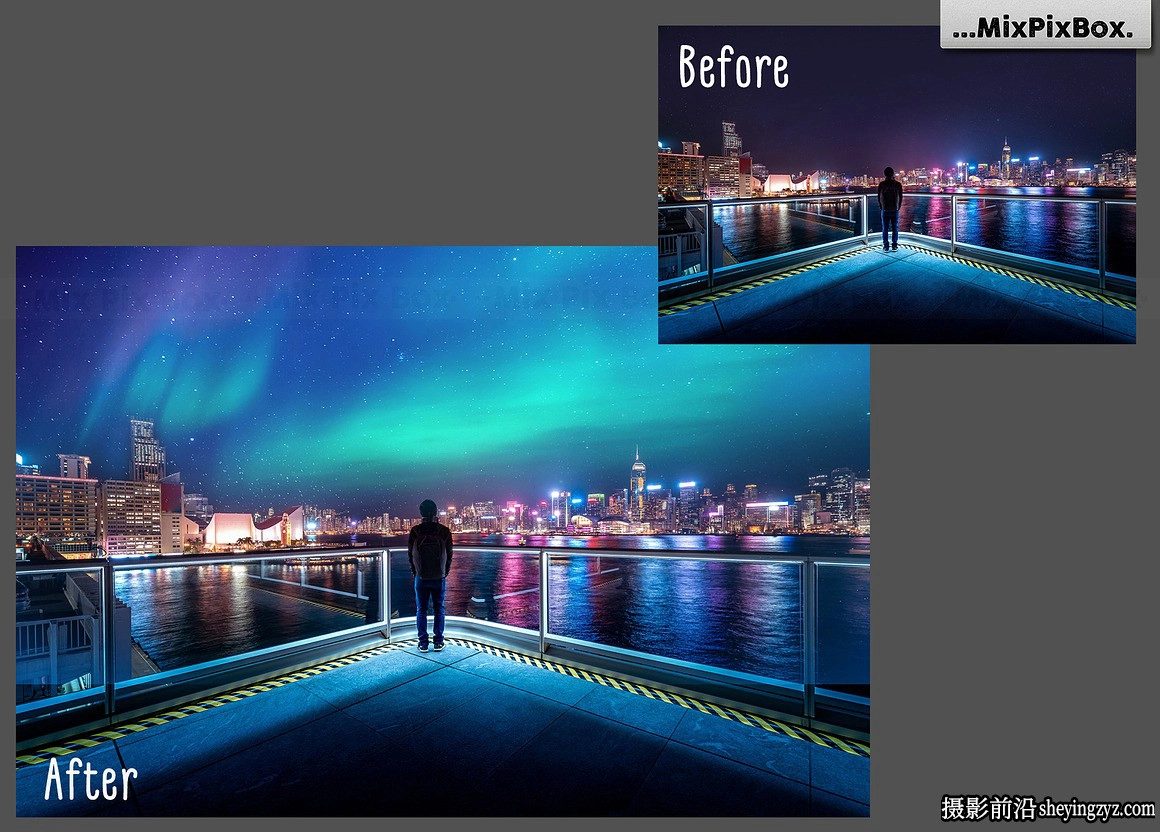This screenshot has width=1160, height=832.
Task: Click the 'Before' label text
Action: (733, 67)
